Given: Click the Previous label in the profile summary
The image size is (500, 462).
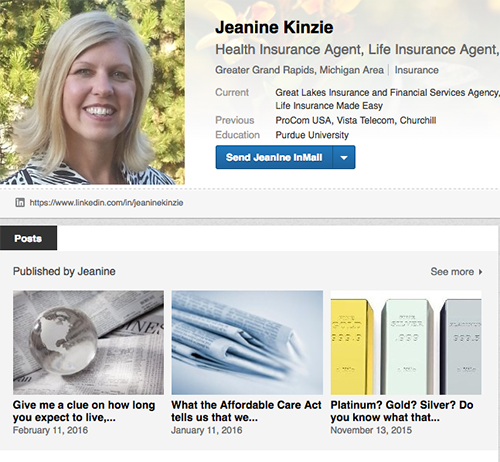Looking at the screenshot, I should pos(235,120).
